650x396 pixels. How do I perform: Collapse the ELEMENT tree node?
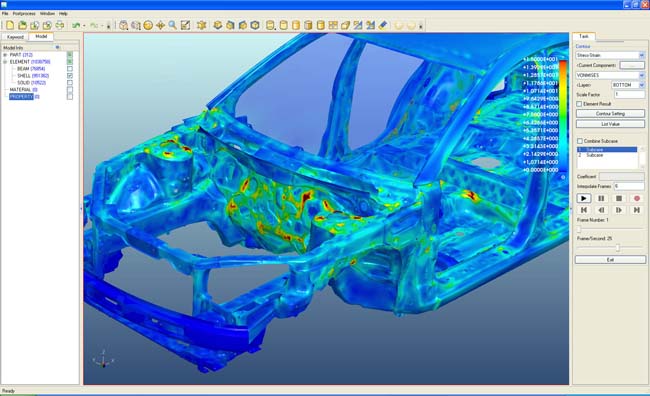5,62
